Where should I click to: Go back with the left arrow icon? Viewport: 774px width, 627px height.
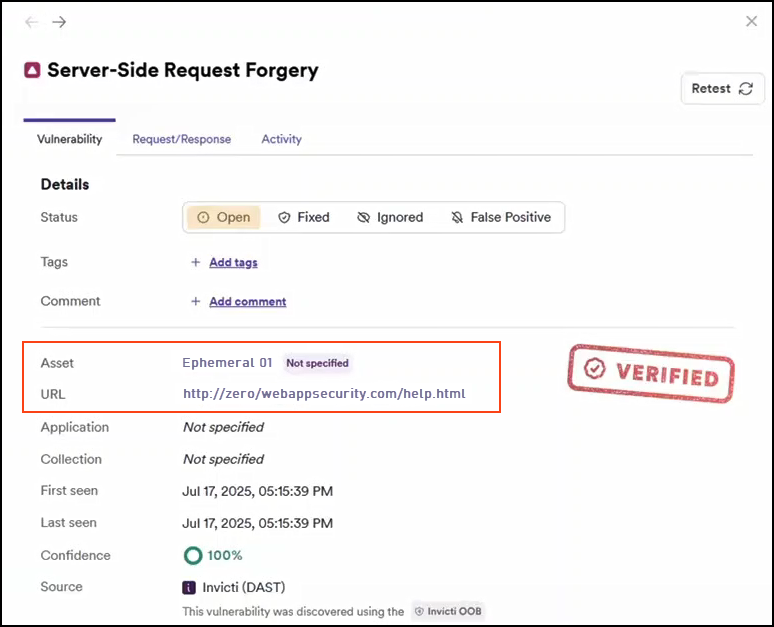tap(32, 22)
